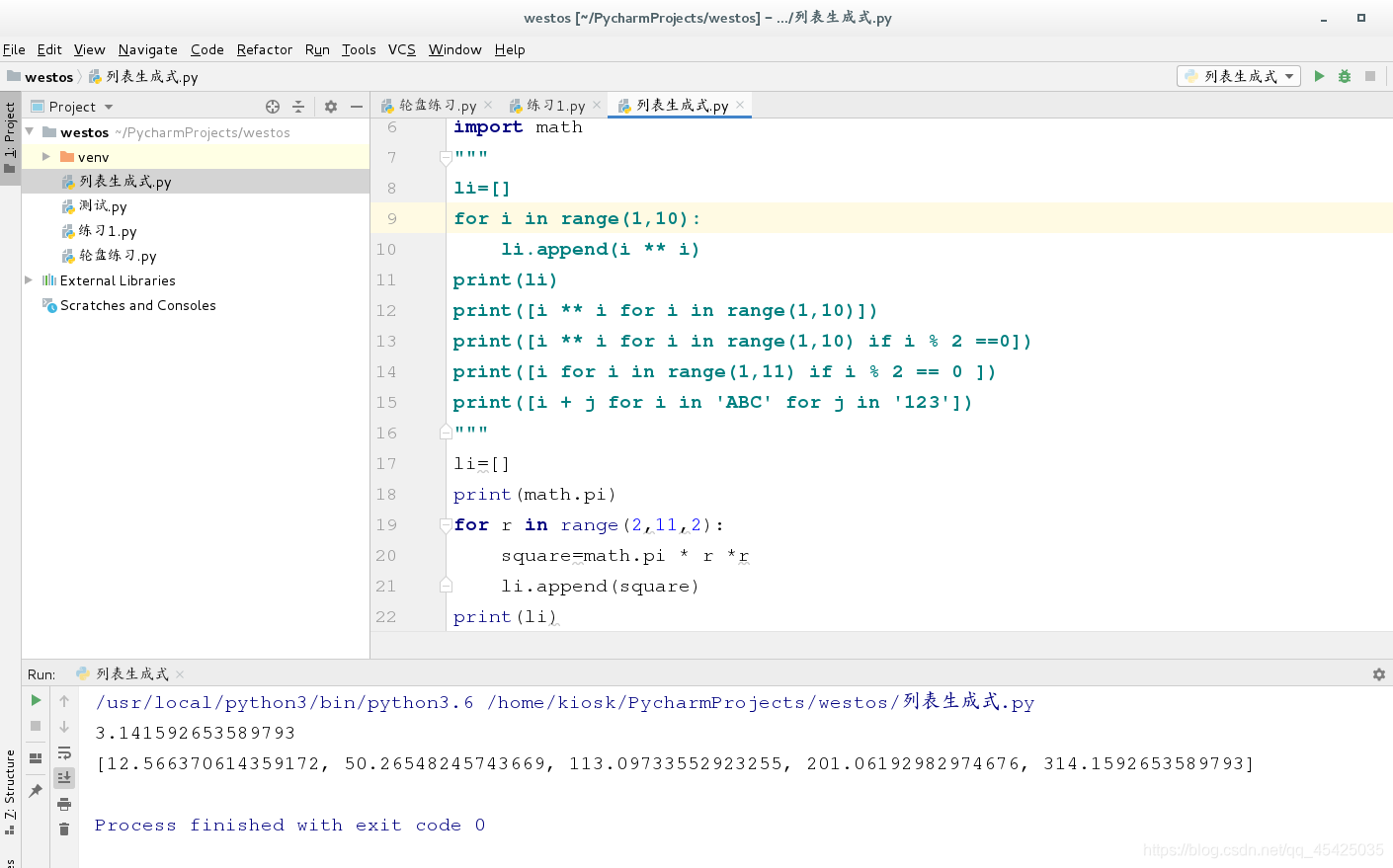Collapse all nodes in the Project panel

point(298,107)
